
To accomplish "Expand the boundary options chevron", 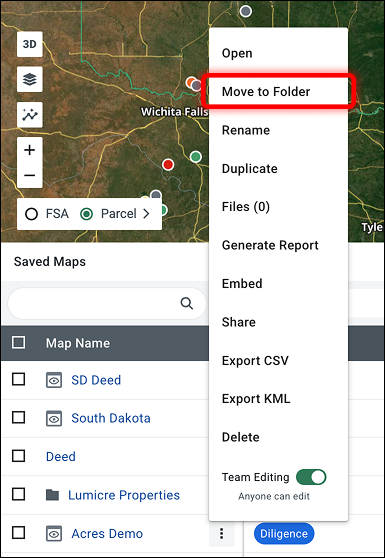I will click(x=146, y=214).
